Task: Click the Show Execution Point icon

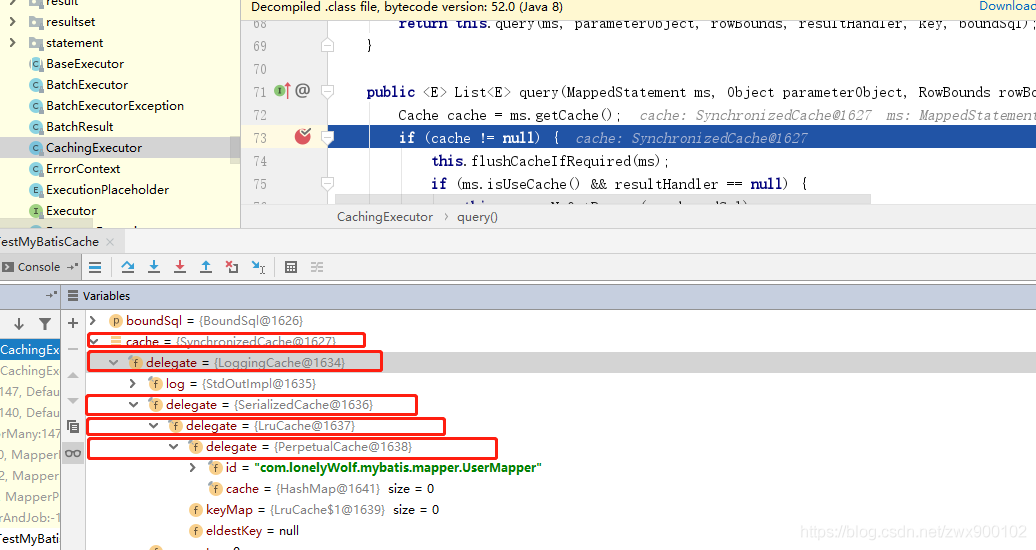Action: (x=95, y=267)
